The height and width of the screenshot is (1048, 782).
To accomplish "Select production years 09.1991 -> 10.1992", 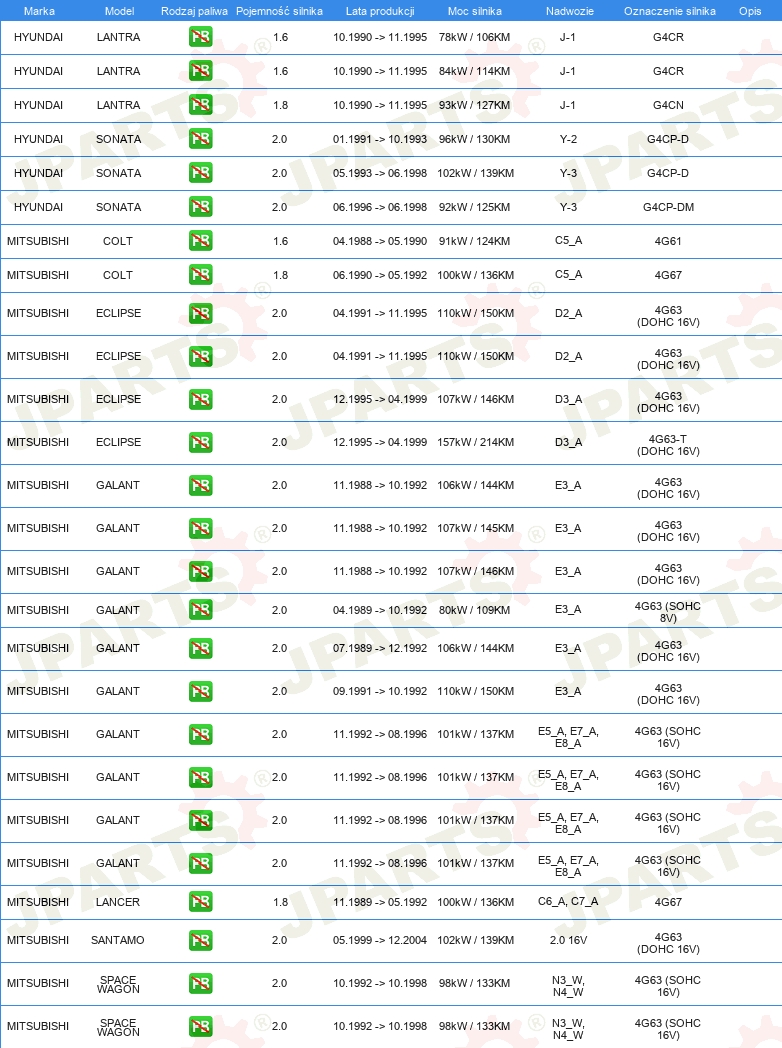I will pos(380,691).
